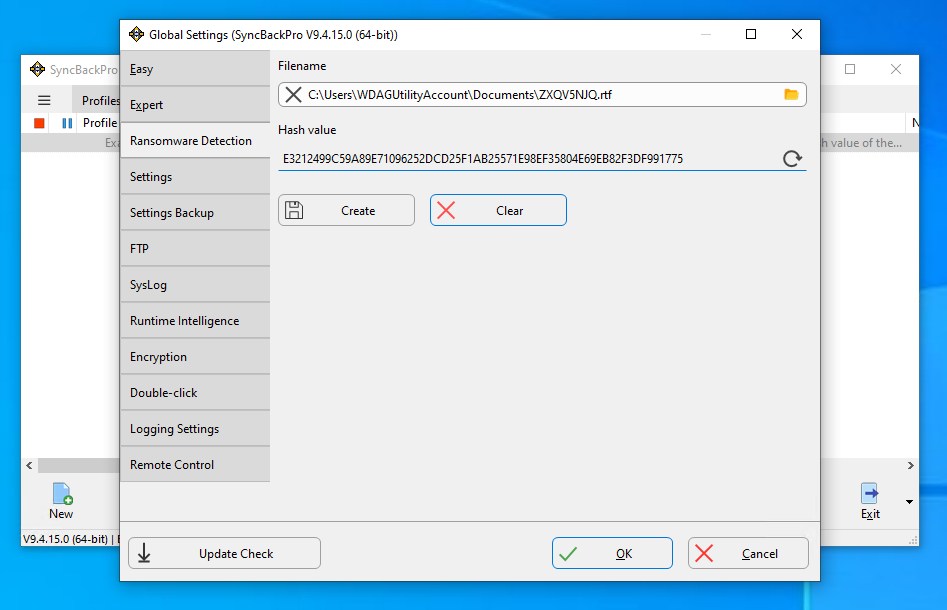Open the Logging Settings tab
Image resolution: width=947 pixels, height=610 pixels.
pos(195,429)
